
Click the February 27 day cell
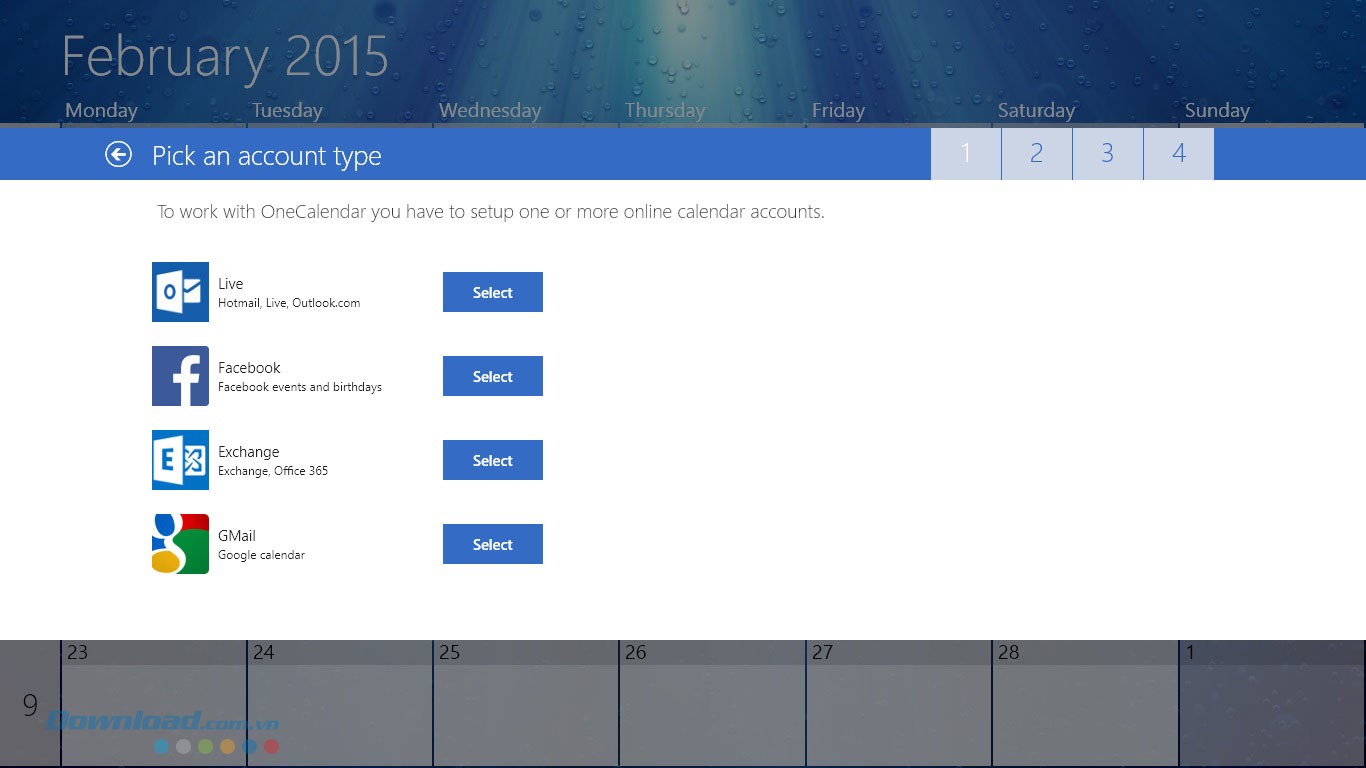coord(898,705)
